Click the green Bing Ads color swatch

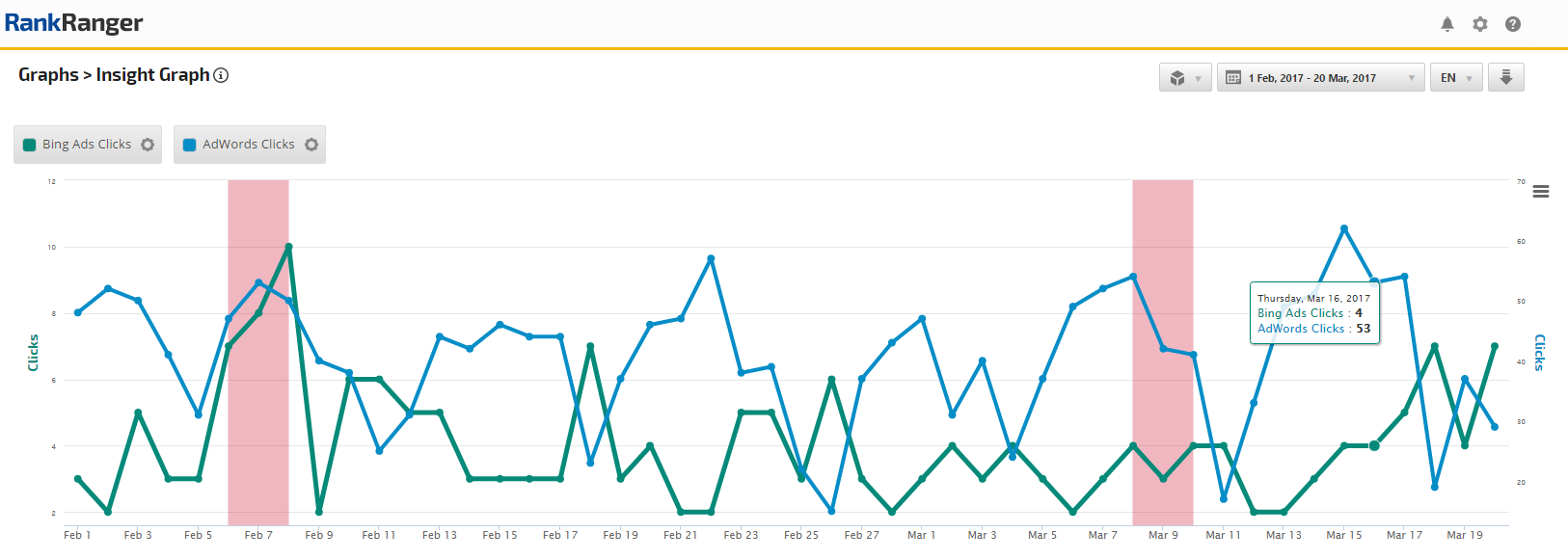tap(30, 145)
